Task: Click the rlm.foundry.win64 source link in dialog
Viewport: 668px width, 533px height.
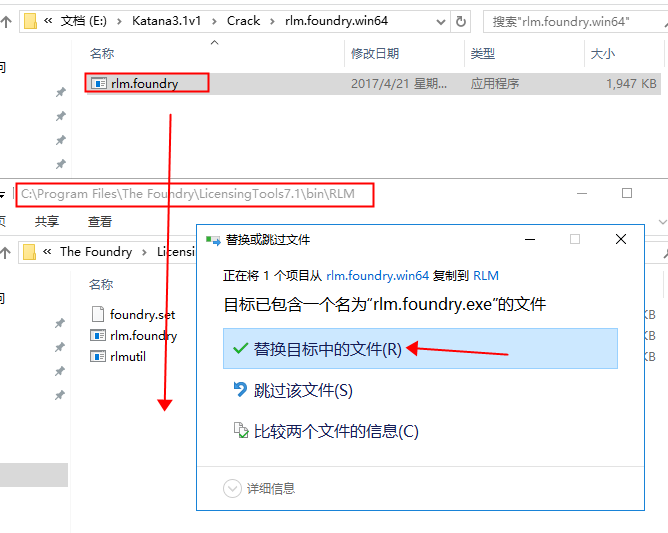Action: point(377,276)
